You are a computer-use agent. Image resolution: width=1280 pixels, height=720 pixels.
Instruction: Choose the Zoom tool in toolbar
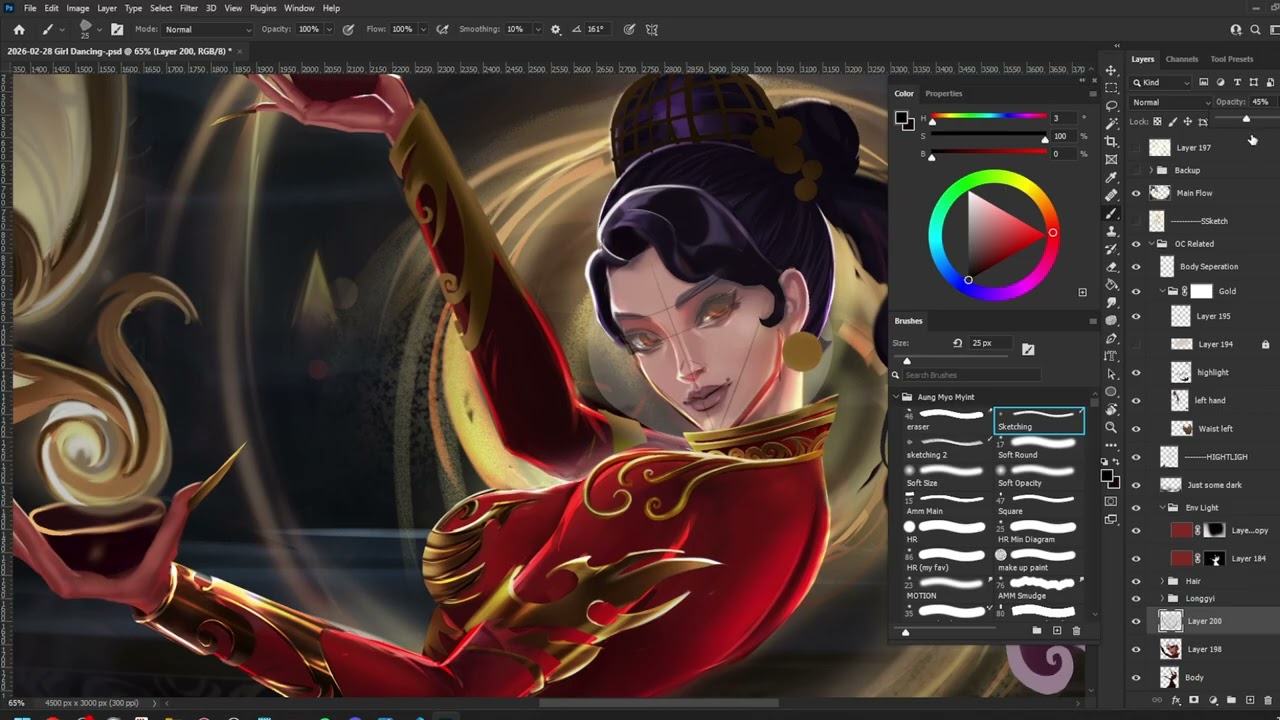coord(1111,427)
